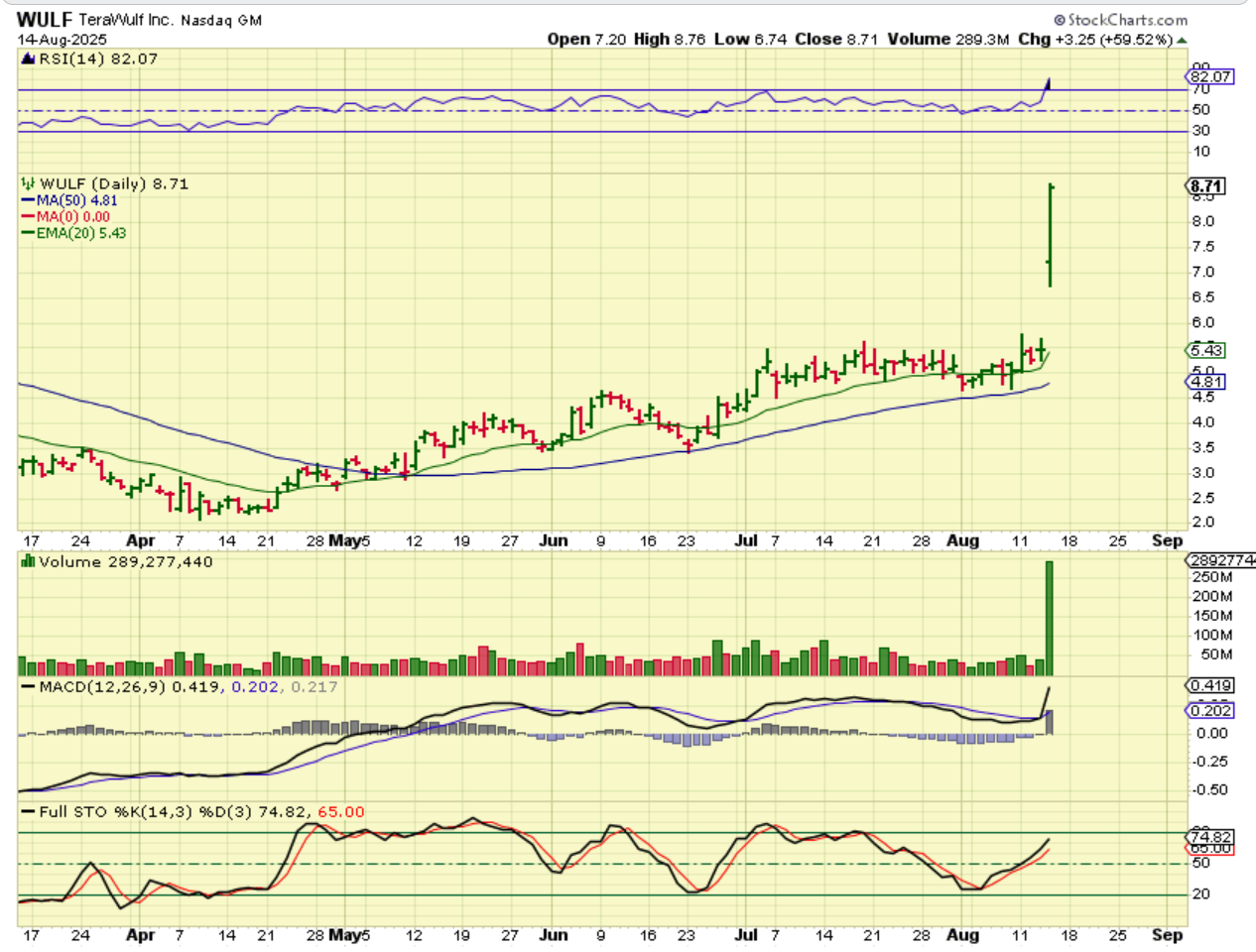The image size is (1256, 952).
Task: Click the RSI(14) 82.07 indicator label
Action: [x=98, y=59]
